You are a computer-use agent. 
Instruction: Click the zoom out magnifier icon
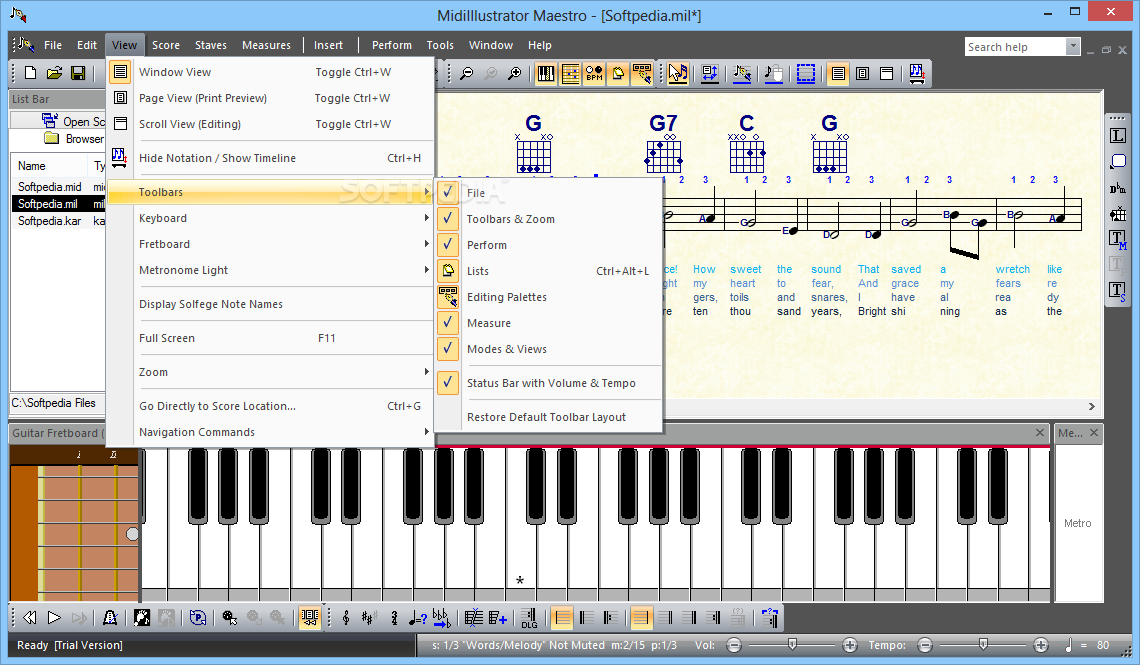point(467,73)
